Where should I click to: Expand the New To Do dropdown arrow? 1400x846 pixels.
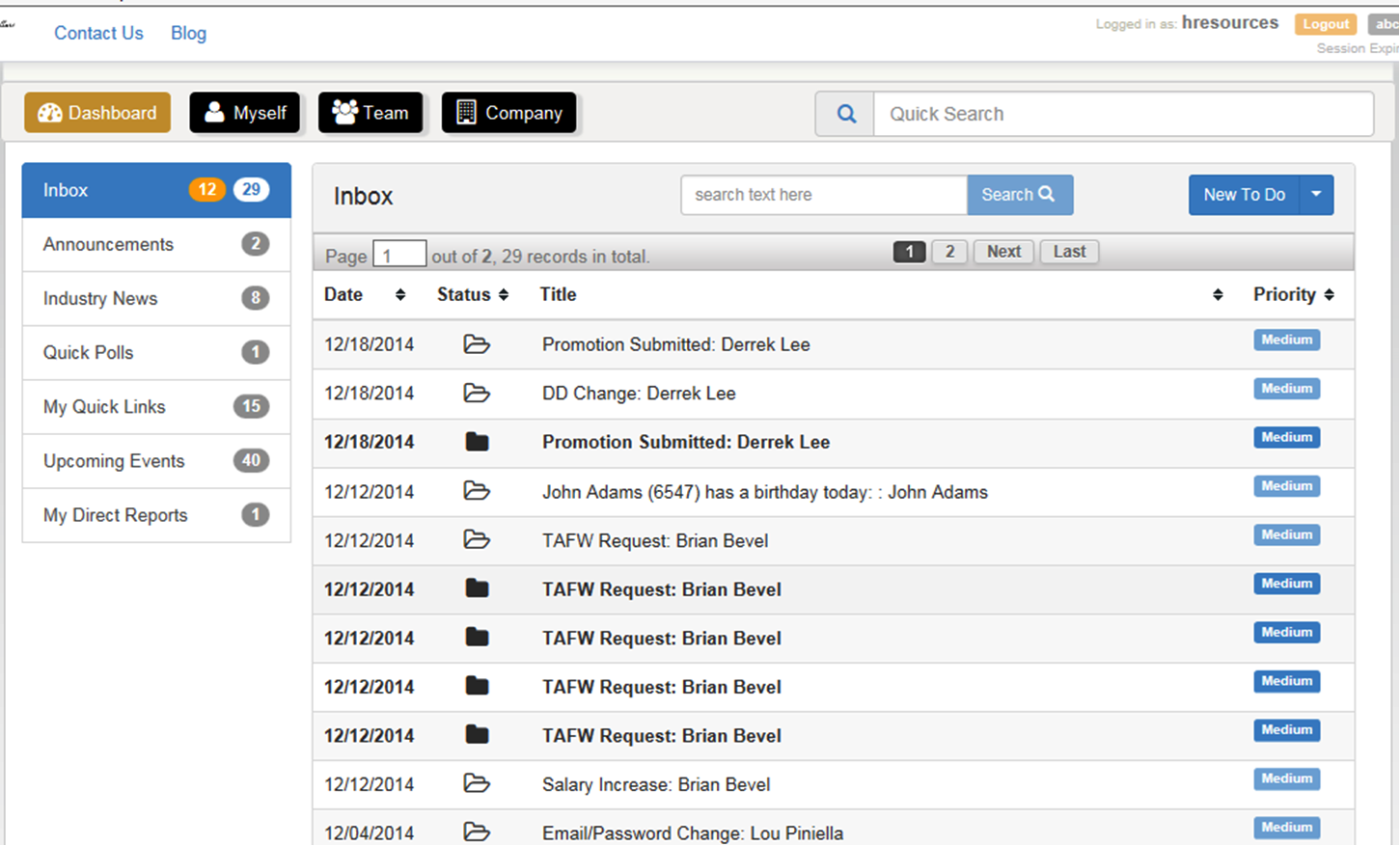coord(1317,194)
